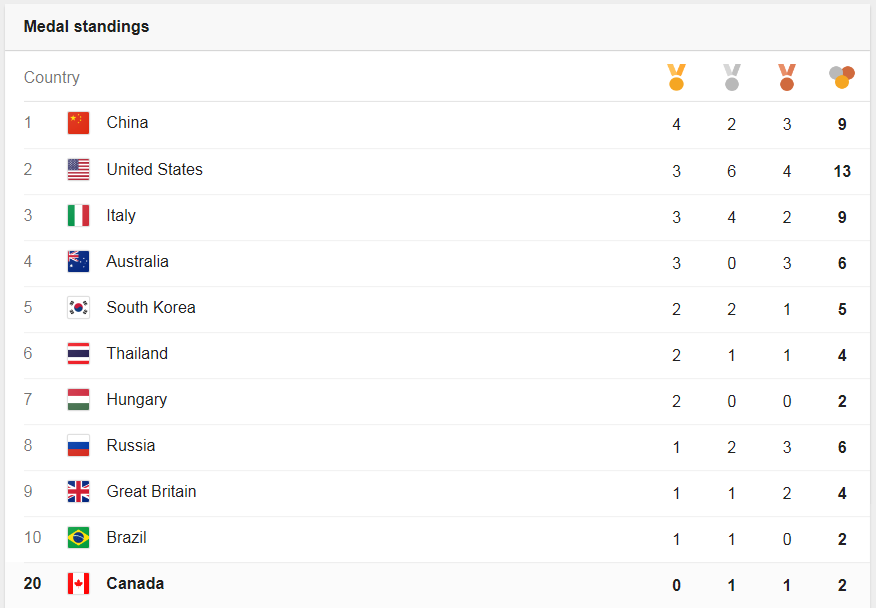Select the Russia country name
The height and width of the screenshot is (608, 876).
[x=131, y=445]
